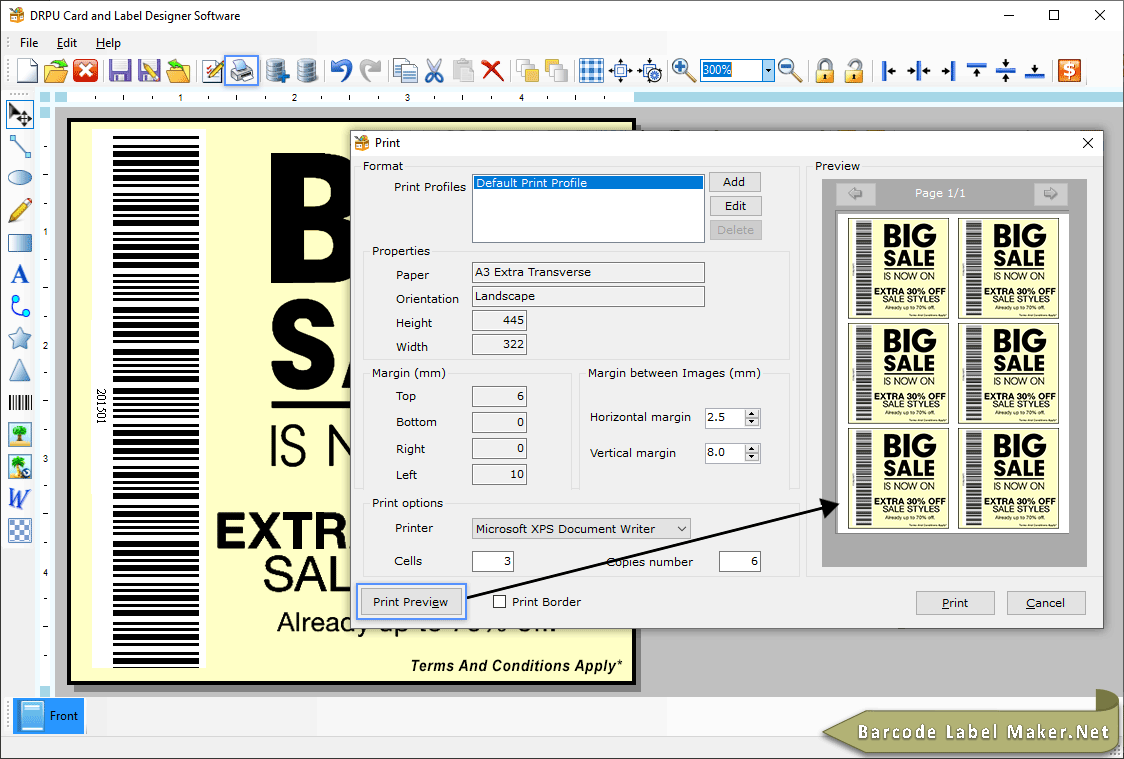Select the Ellipse shape tool
1124x759 pixels.
pyautogui.click(x=20, y=177)
